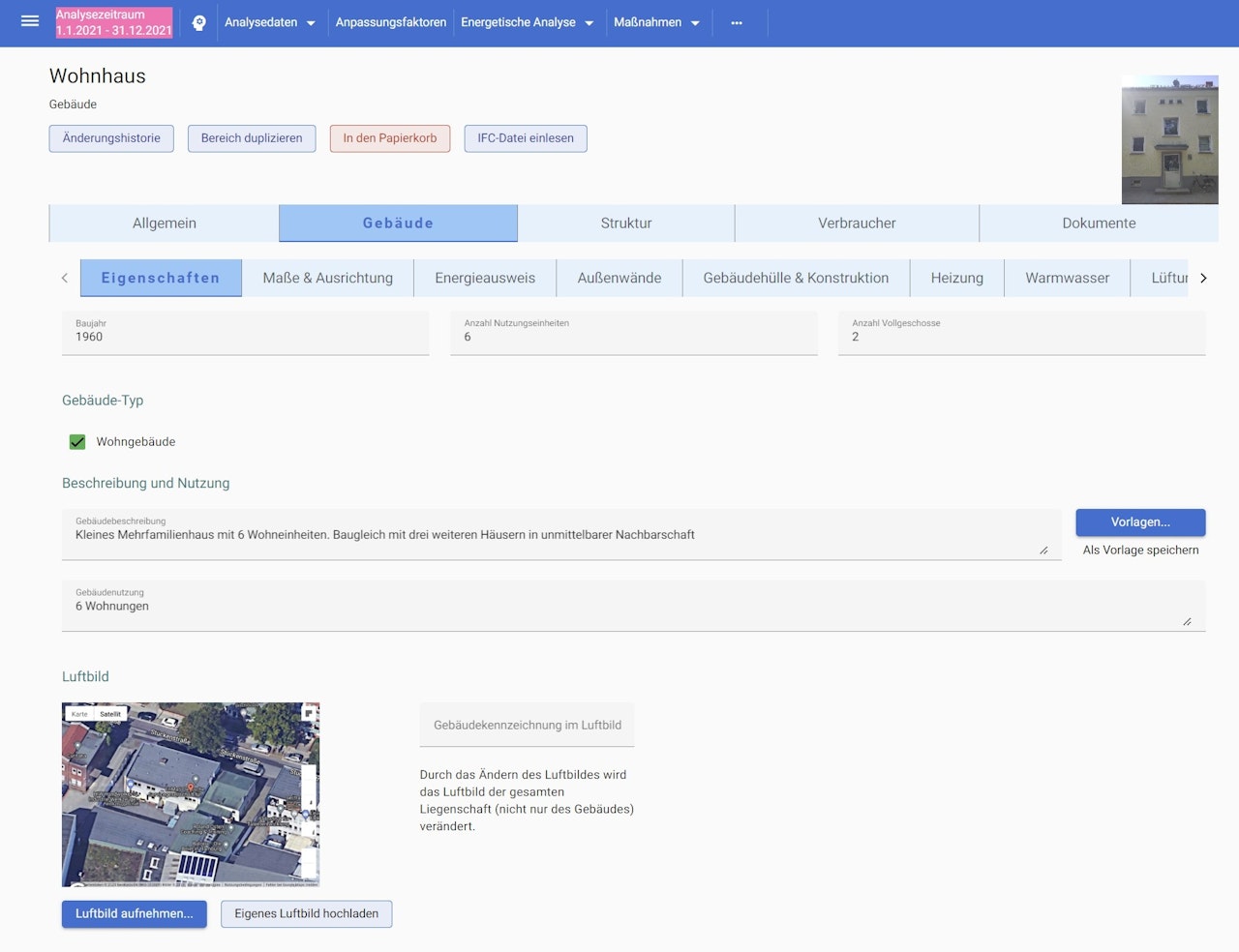Image resolution: width=1239 pixels, height=952 pixels.
Task: Expand the Energetische Analyse dropdown
Action: (527, 22)
